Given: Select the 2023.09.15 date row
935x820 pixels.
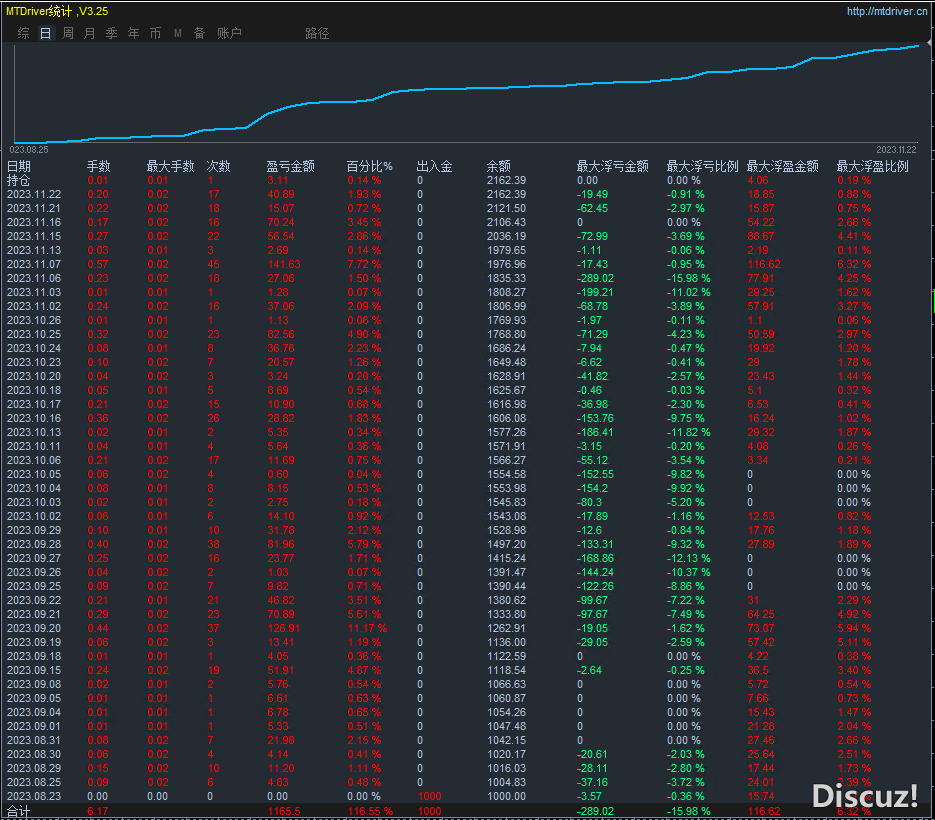Looking at the screenshot, I should coord(34,670).
